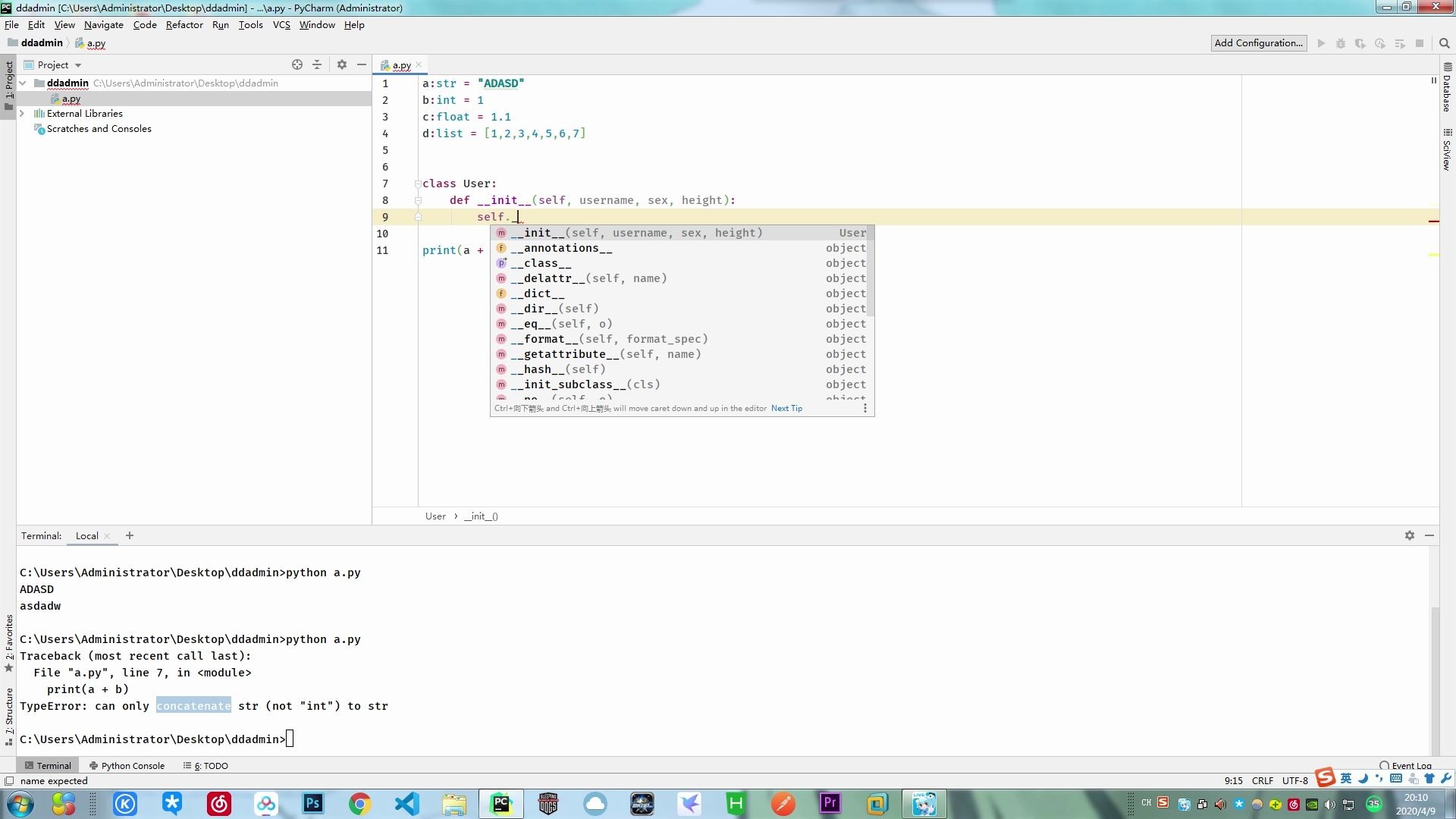Viewport: 1456px width, 819px height.
Task: Launch Google Chrome from the taskbar
Action: point(359,803)
